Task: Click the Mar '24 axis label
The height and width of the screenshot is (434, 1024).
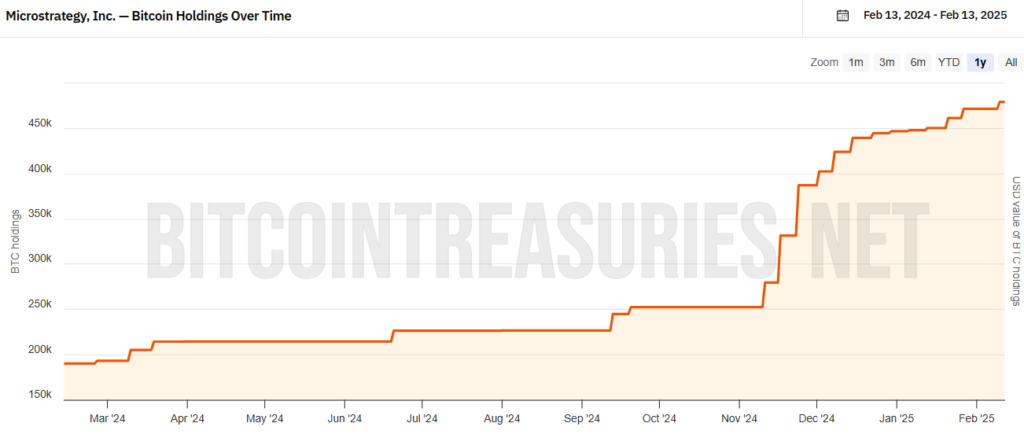Action: coord(108,418)
